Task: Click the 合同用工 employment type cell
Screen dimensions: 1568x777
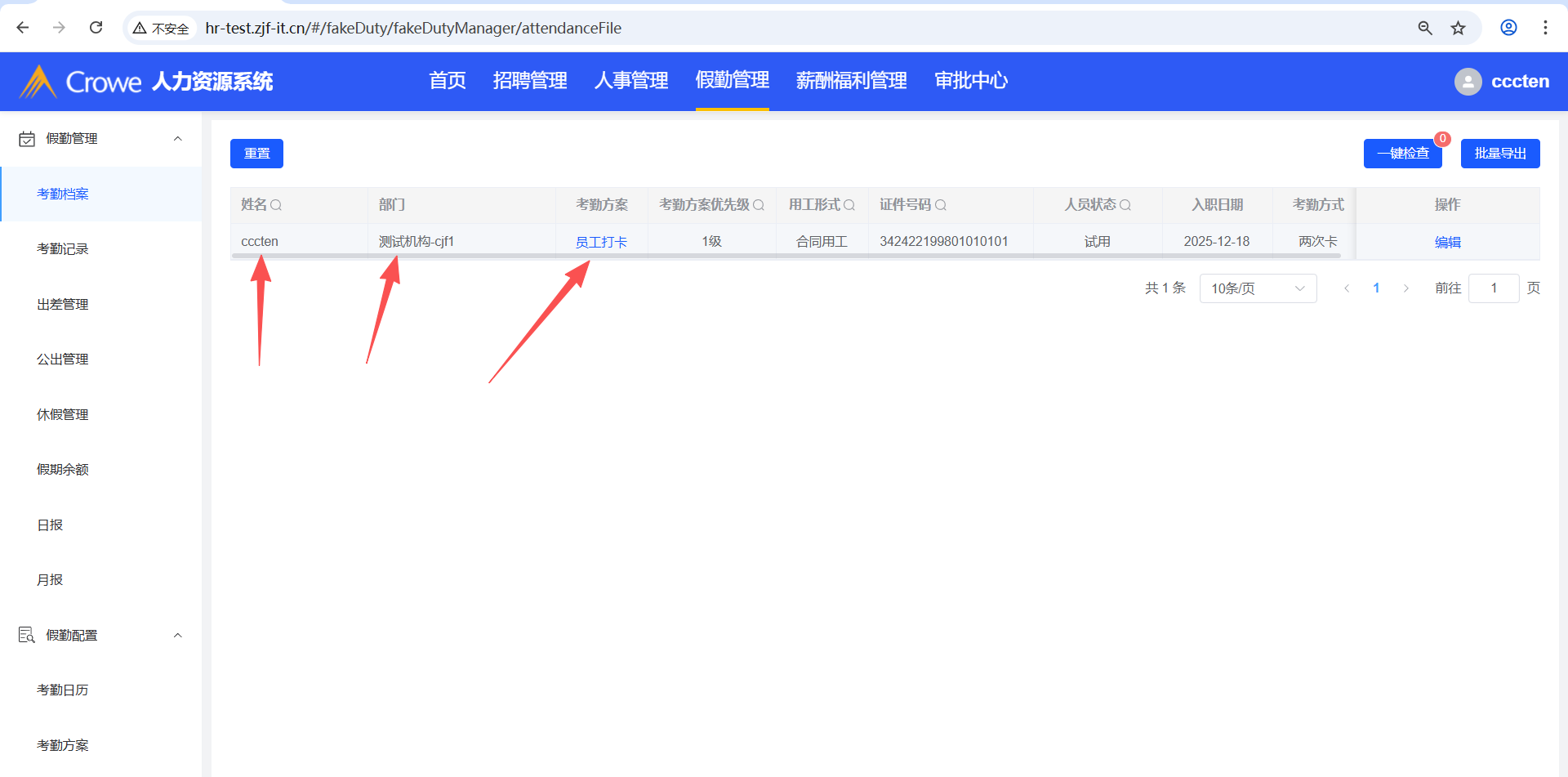Action: tap(822, 242)
